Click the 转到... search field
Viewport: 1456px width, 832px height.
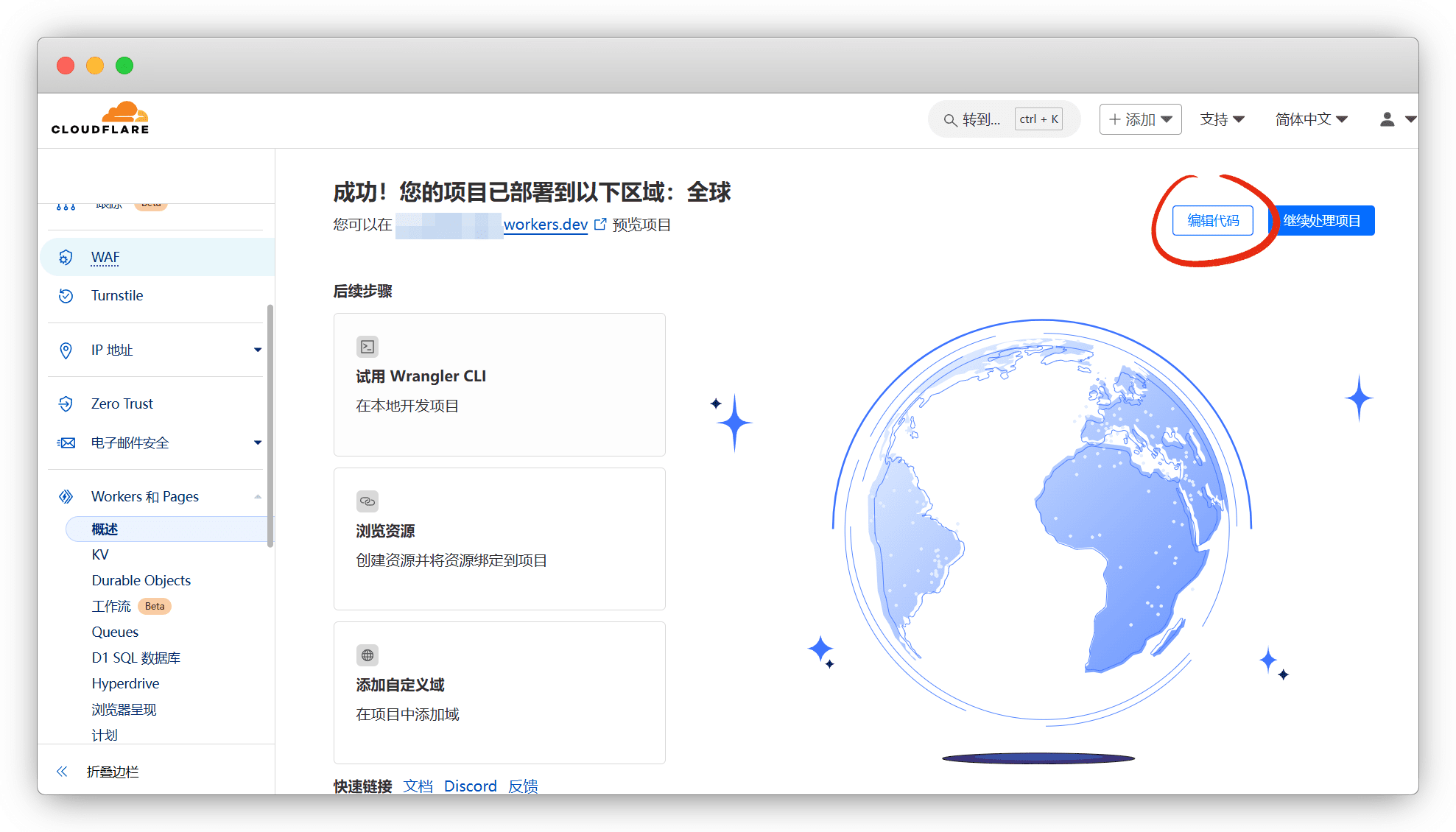tap(981, 119)
